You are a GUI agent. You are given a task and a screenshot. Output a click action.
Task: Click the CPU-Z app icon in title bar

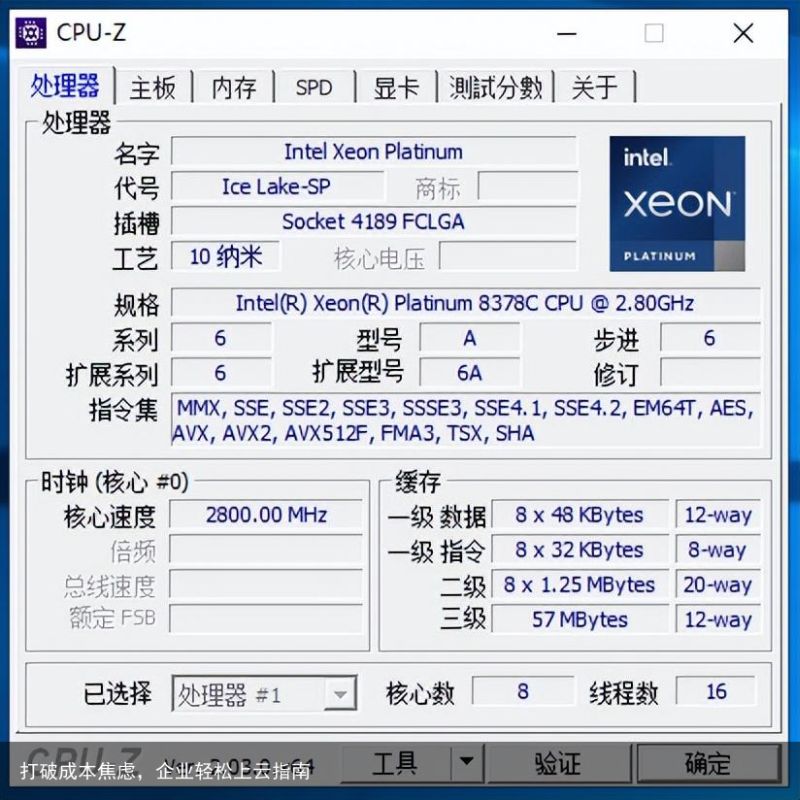(31, 33)
